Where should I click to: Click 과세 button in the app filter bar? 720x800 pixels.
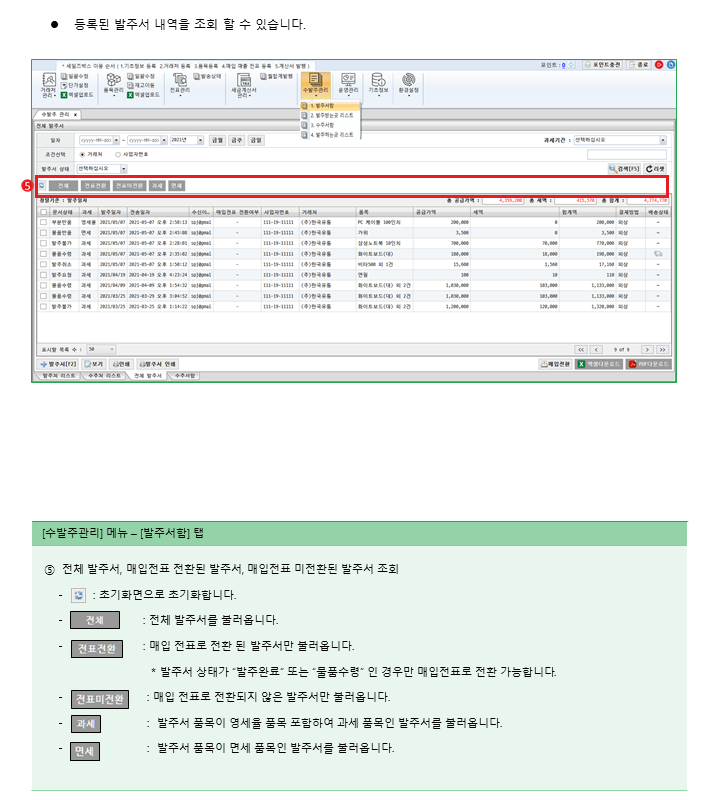click(157, 186)
